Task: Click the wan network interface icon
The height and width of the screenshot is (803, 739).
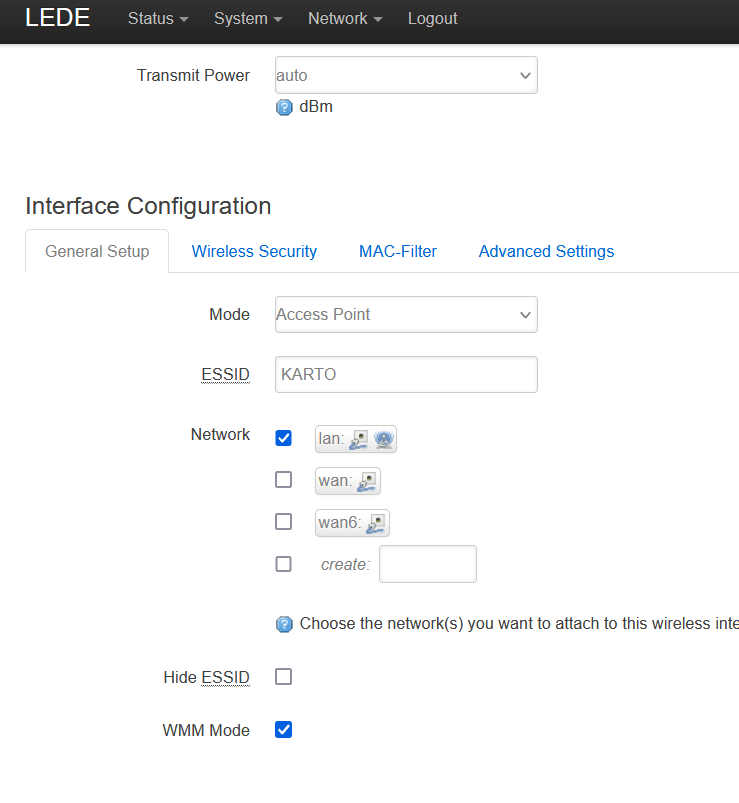Action: point(367,482)
